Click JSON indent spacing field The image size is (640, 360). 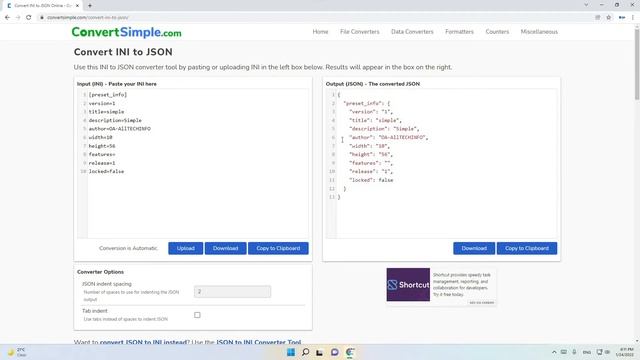232,291
